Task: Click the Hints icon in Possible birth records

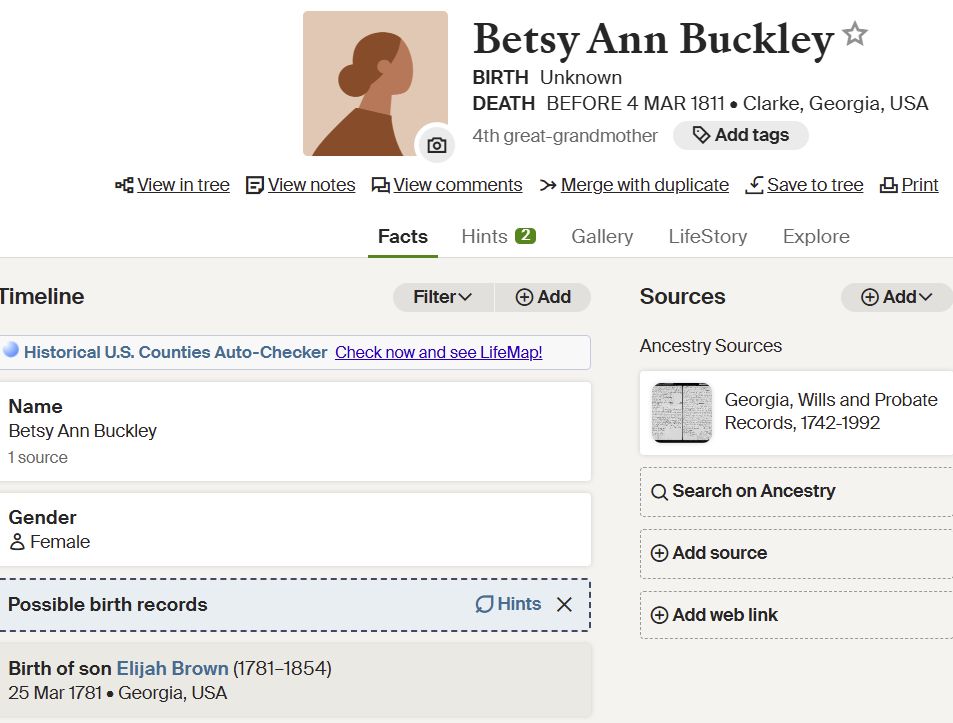Action: pyautogui.click(x=485, y=604)
